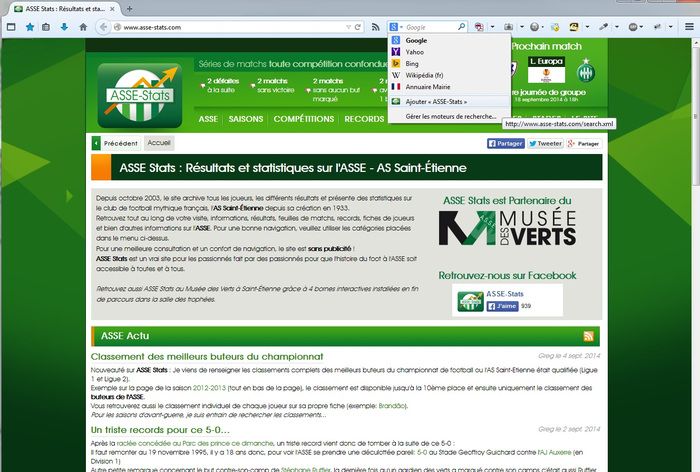Click the Tweeter button
This screenshot has width=700, height=472.
tap(545, 143)
